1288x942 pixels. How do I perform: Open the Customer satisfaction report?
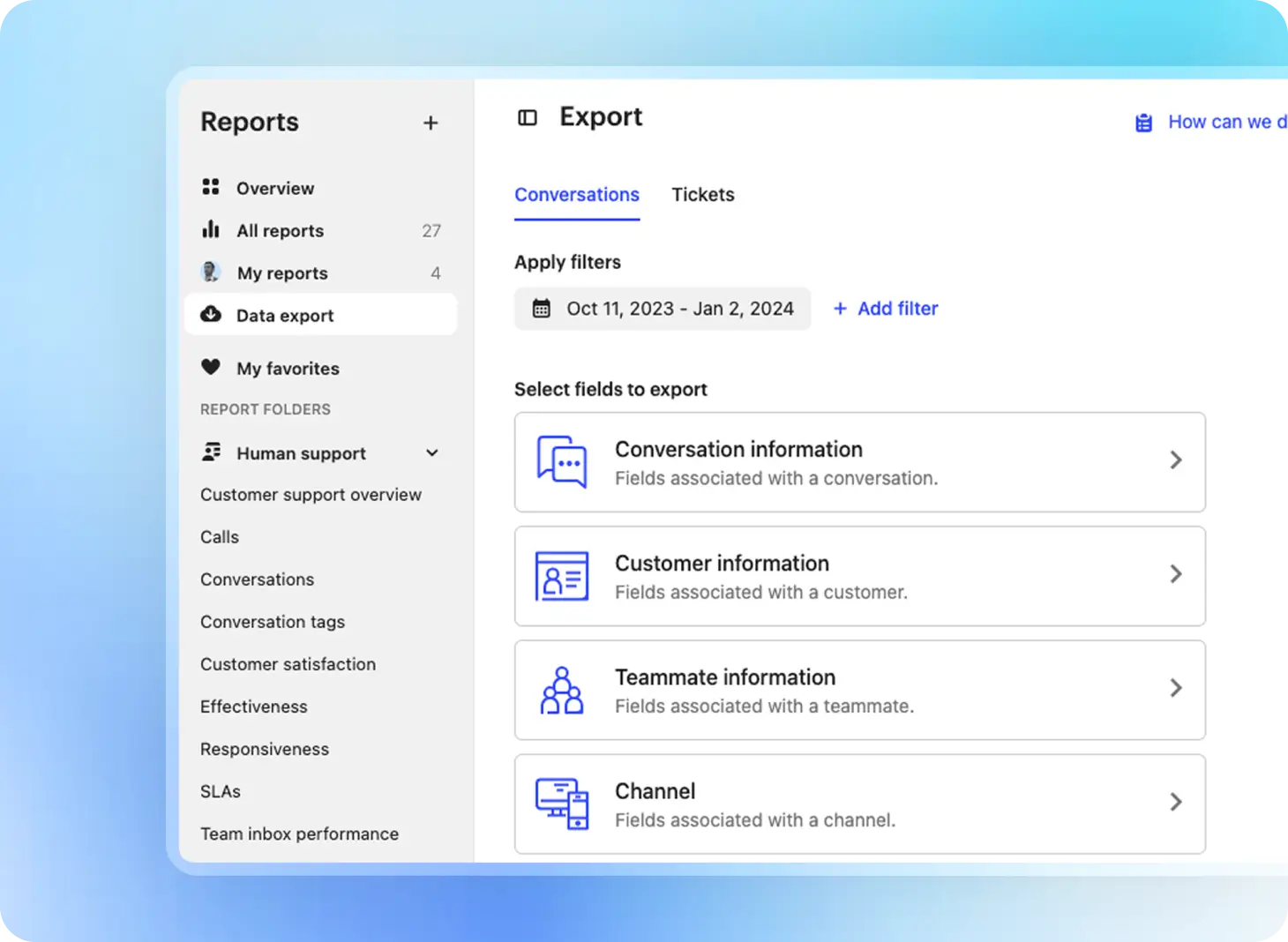(x=288, y=663)
